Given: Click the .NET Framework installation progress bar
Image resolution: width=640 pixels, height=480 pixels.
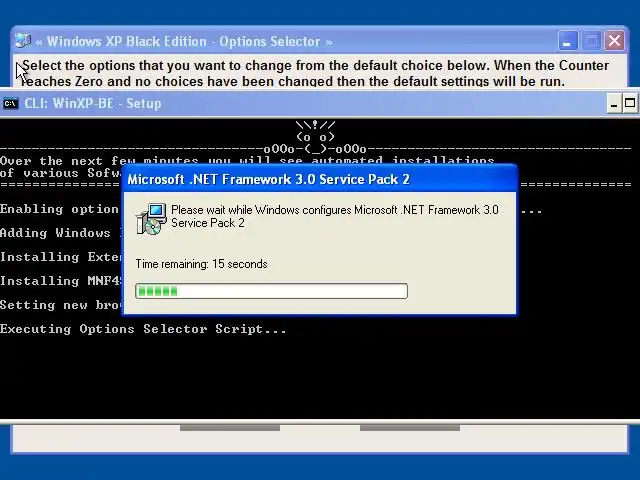Looking at the screenshot, I should [x=271, y=291].
